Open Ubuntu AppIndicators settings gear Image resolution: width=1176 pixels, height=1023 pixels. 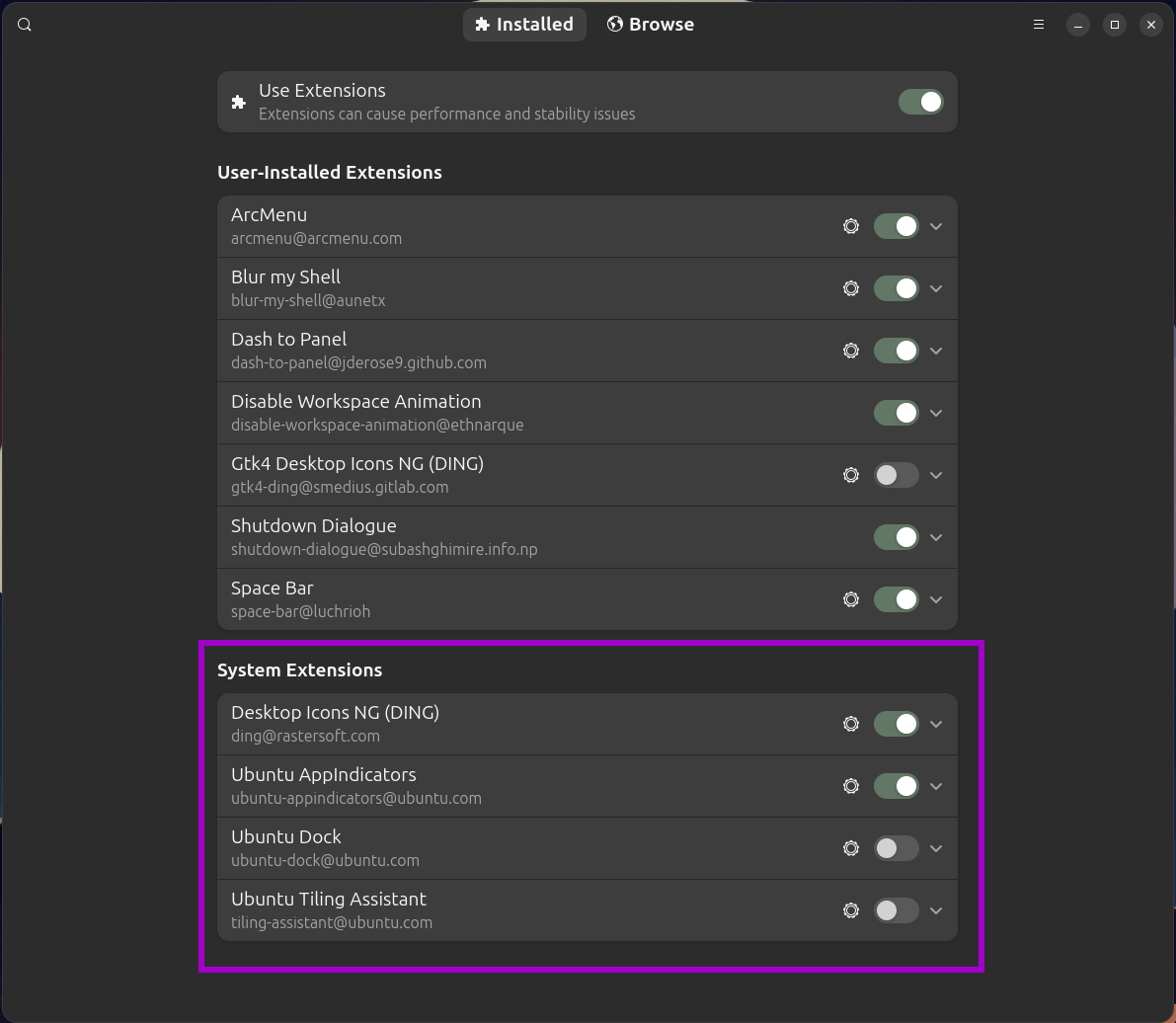[850, 786]
